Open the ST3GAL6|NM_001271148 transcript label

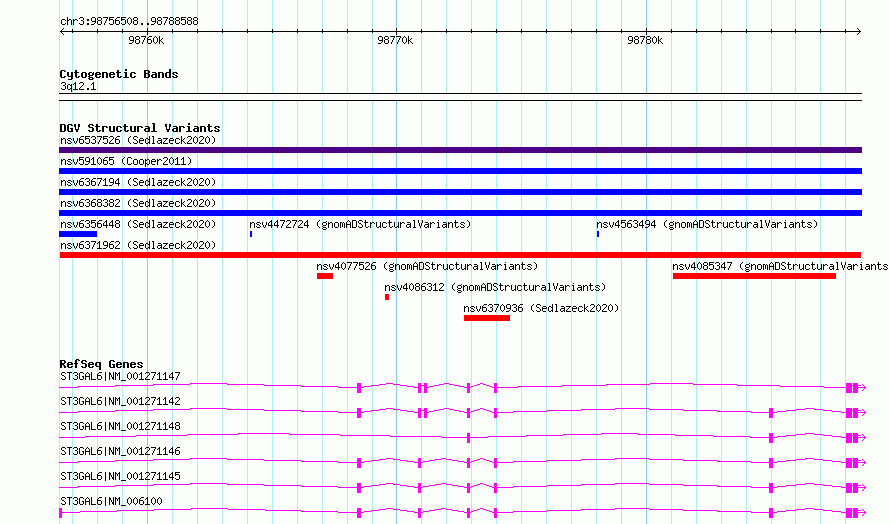pyautogui.click(x=120, y=426)
